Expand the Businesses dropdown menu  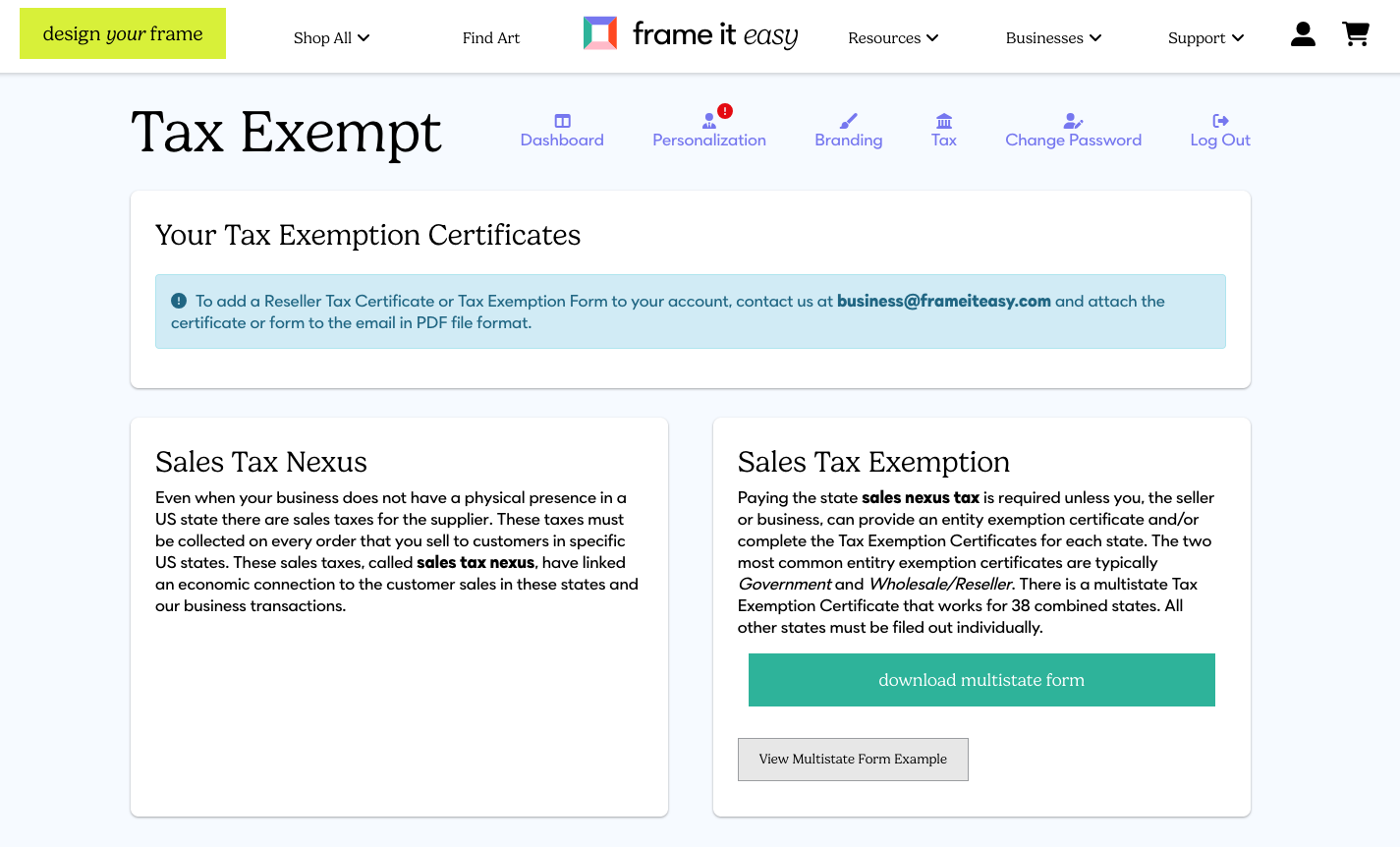(x=1053, y=38)
